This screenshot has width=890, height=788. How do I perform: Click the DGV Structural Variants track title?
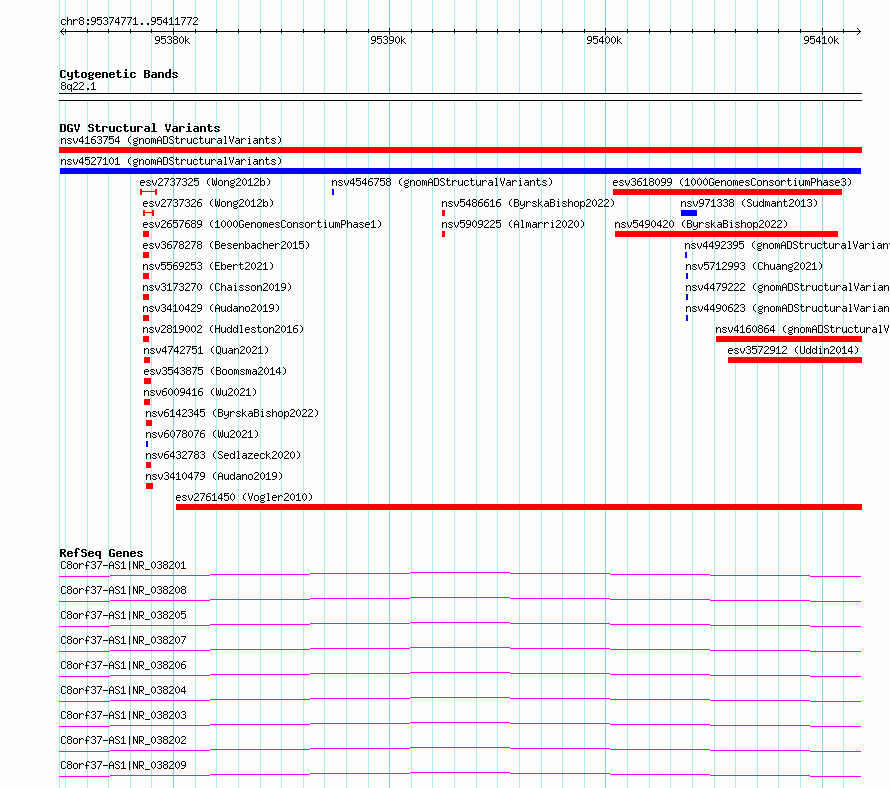pos(140,128)
